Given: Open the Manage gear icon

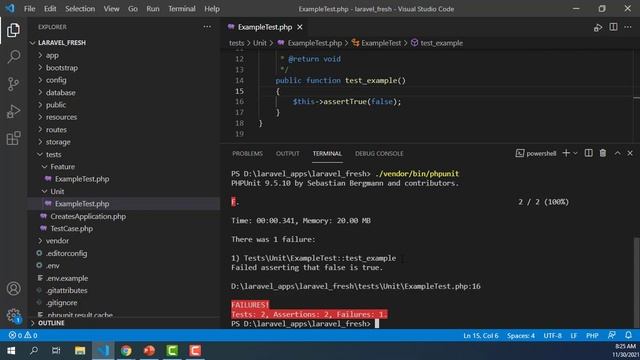Looking at the screenshot, I should (x=13, y=315).
